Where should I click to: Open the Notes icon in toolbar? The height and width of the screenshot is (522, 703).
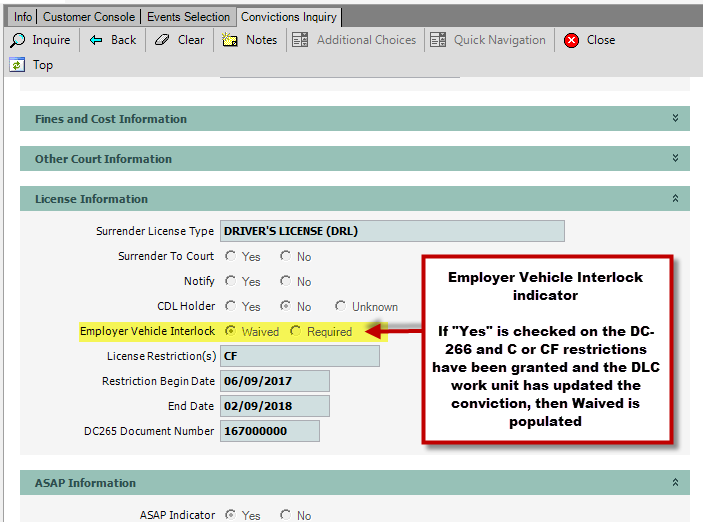point(230,40)
